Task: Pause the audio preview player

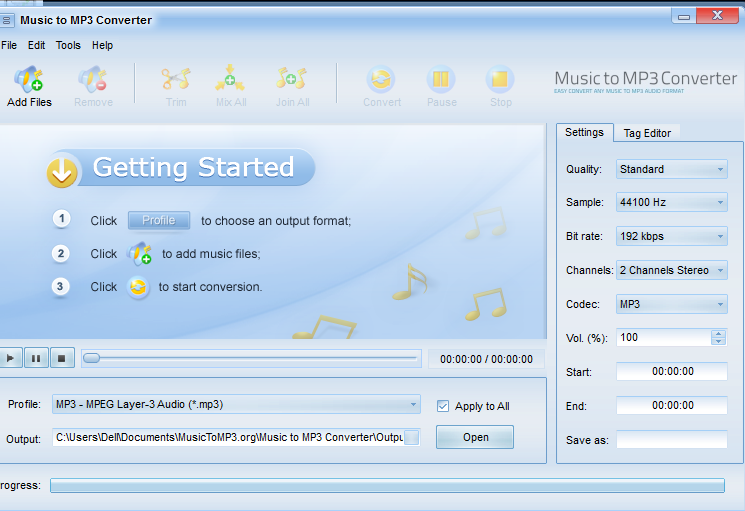Action: (x=36, y=358)
